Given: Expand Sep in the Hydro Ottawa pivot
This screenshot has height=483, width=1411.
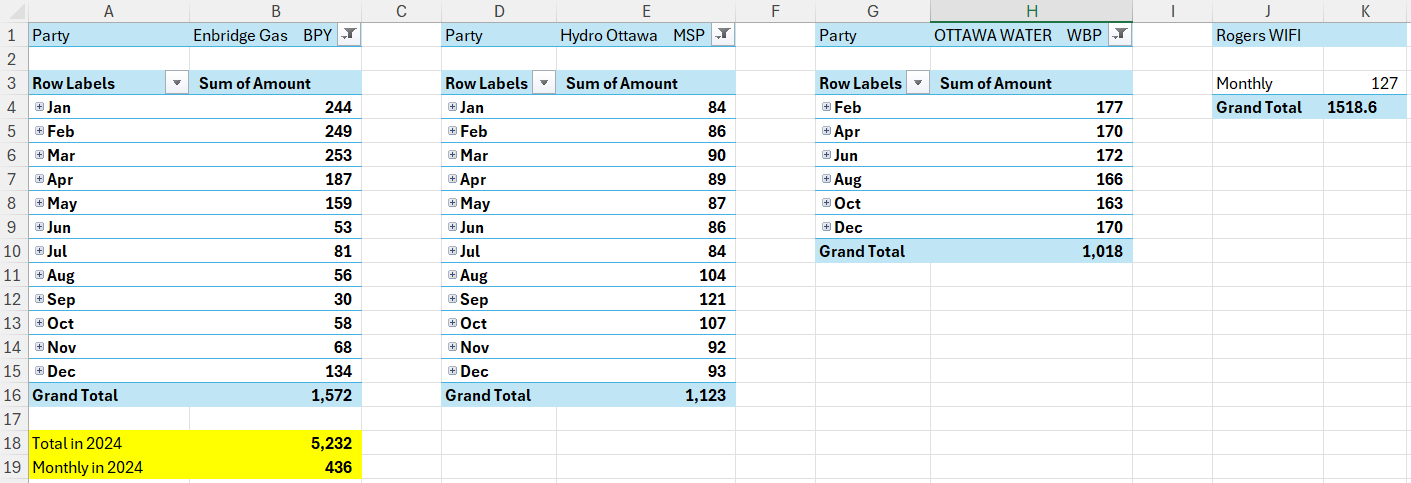Looking at the screenshot, I should (x=452, y=299).
